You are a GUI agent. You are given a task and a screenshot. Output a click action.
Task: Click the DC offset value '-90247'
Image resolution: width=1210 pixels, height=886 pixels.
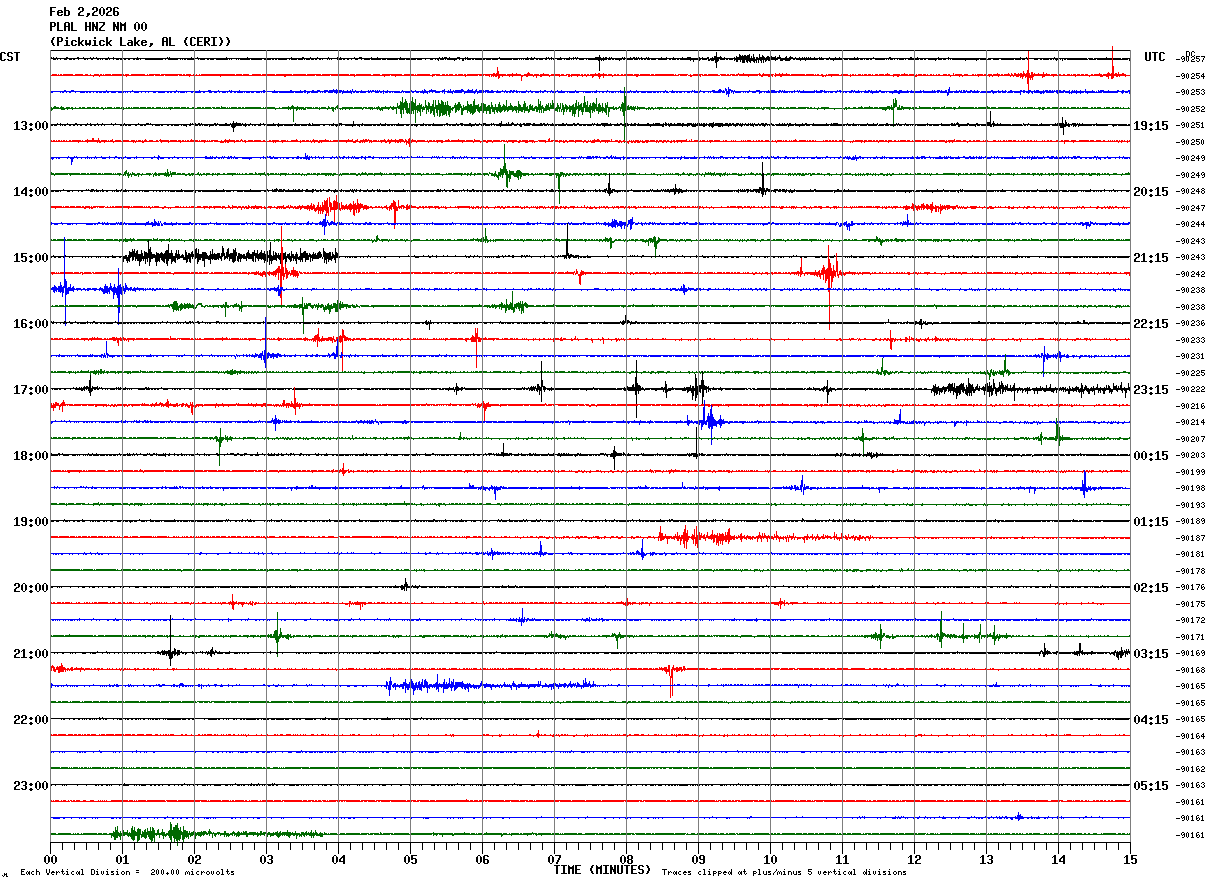coord(1191,208)
